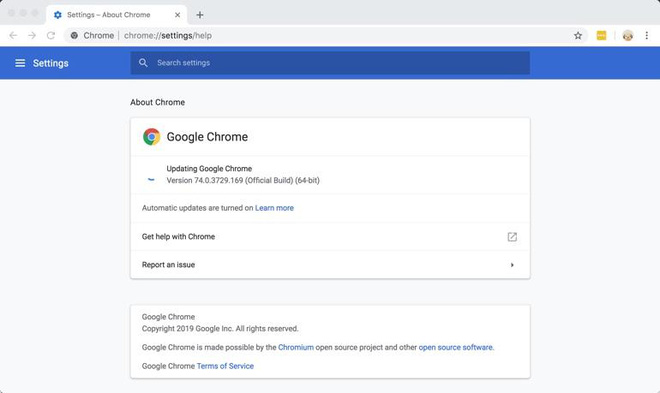Go back with the back arrow
The height and width of the screenshot is (393, 660).
pos(13,36)
